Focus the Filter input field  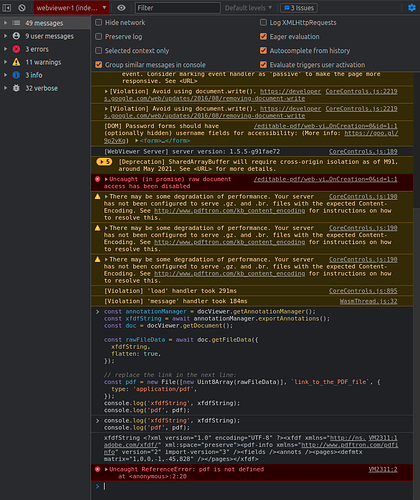point(178,8)
